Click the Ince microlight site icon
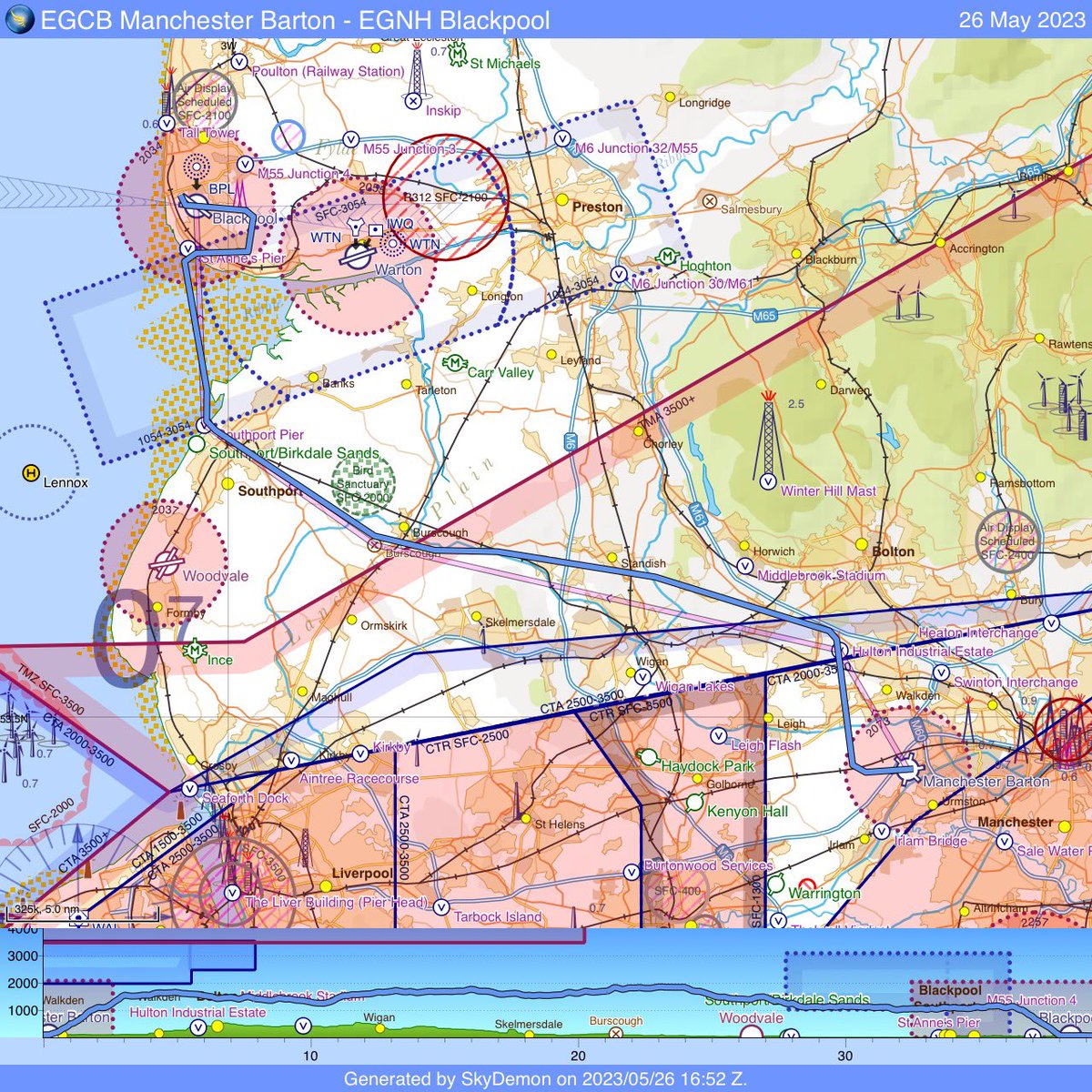 coord(194,651)
